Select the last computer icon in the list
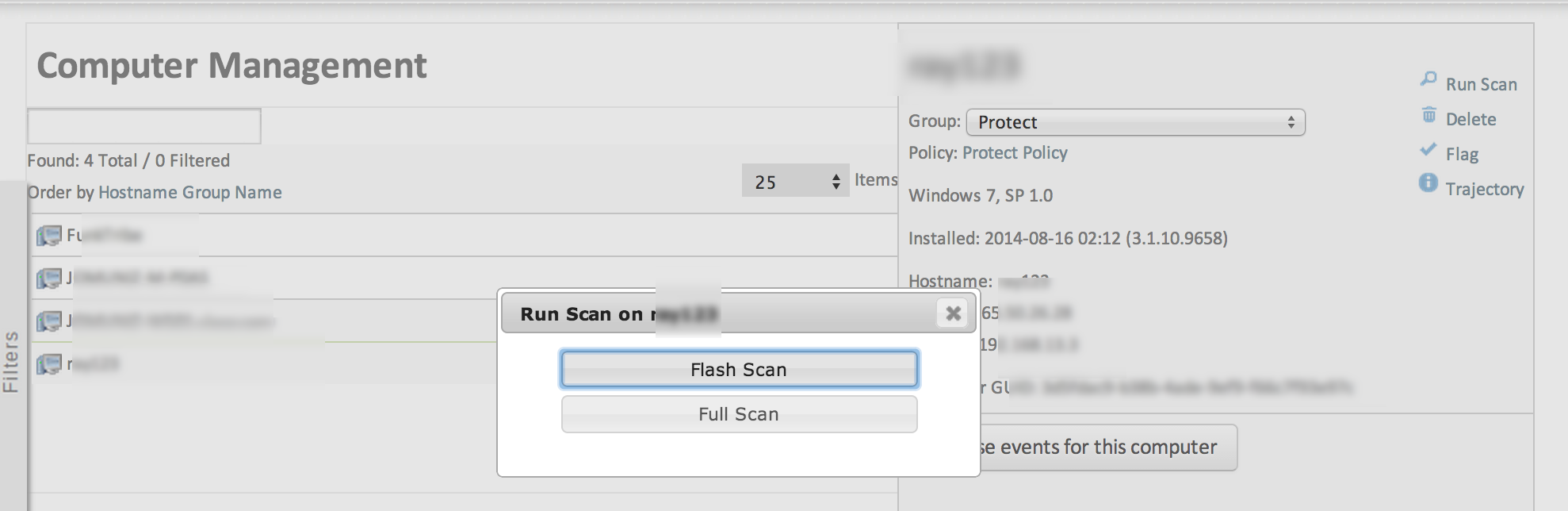This screenshot has width=1568, height=511. 49,364
